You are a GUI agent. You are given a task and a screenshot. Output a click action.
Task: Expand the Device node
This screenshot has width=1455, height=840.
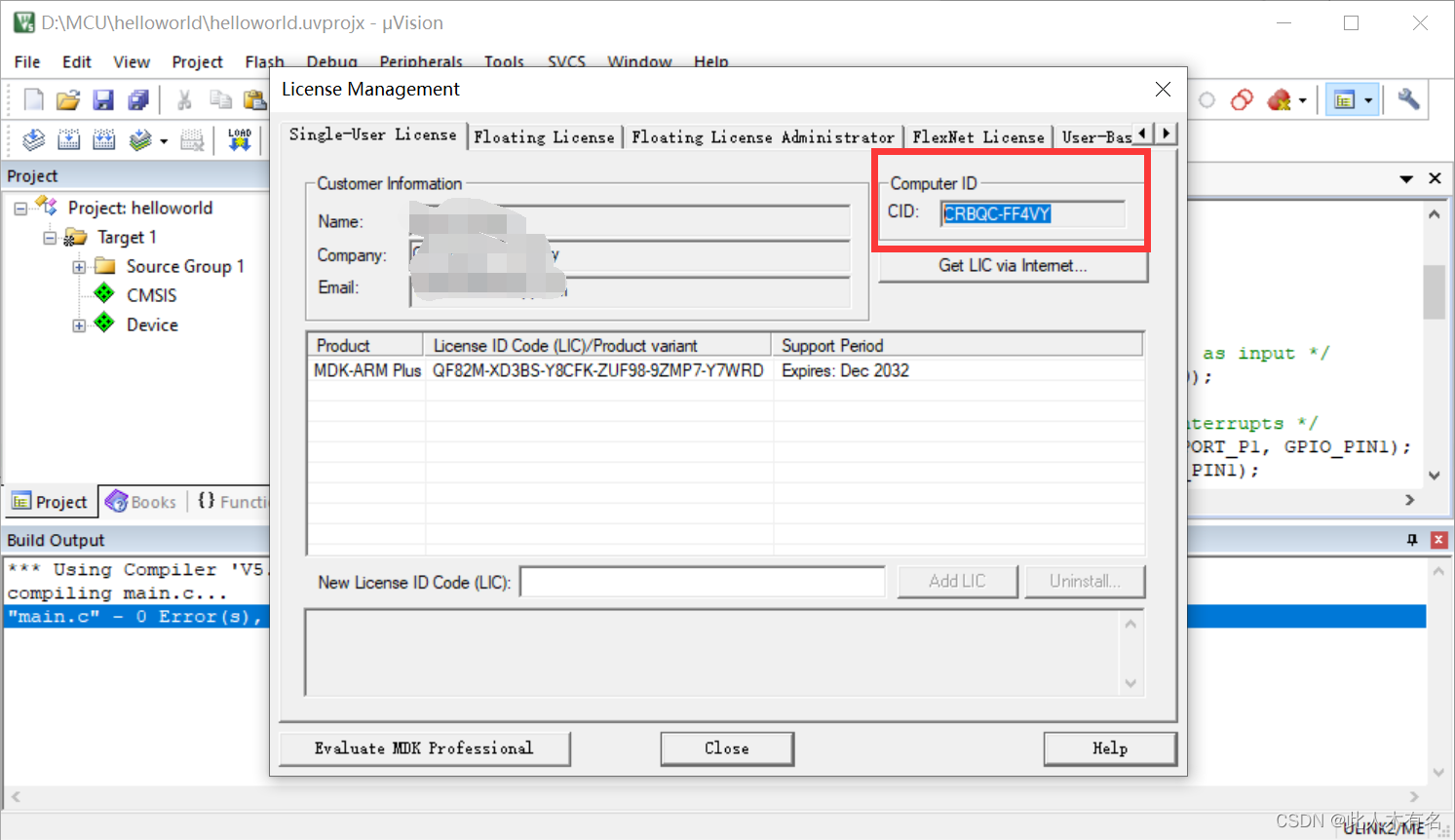click(79, 325)
